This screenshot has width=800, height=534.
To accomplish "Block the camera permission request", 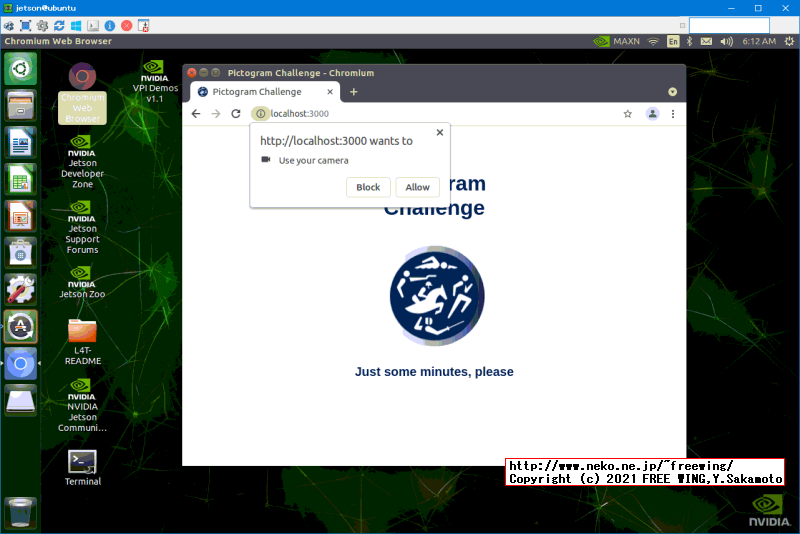I will 368,187.
